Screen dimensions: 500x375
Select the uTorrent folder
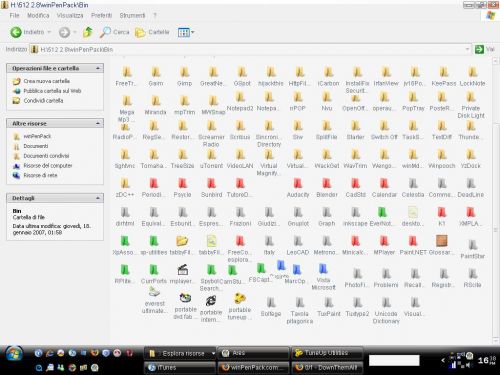(211, 159)
